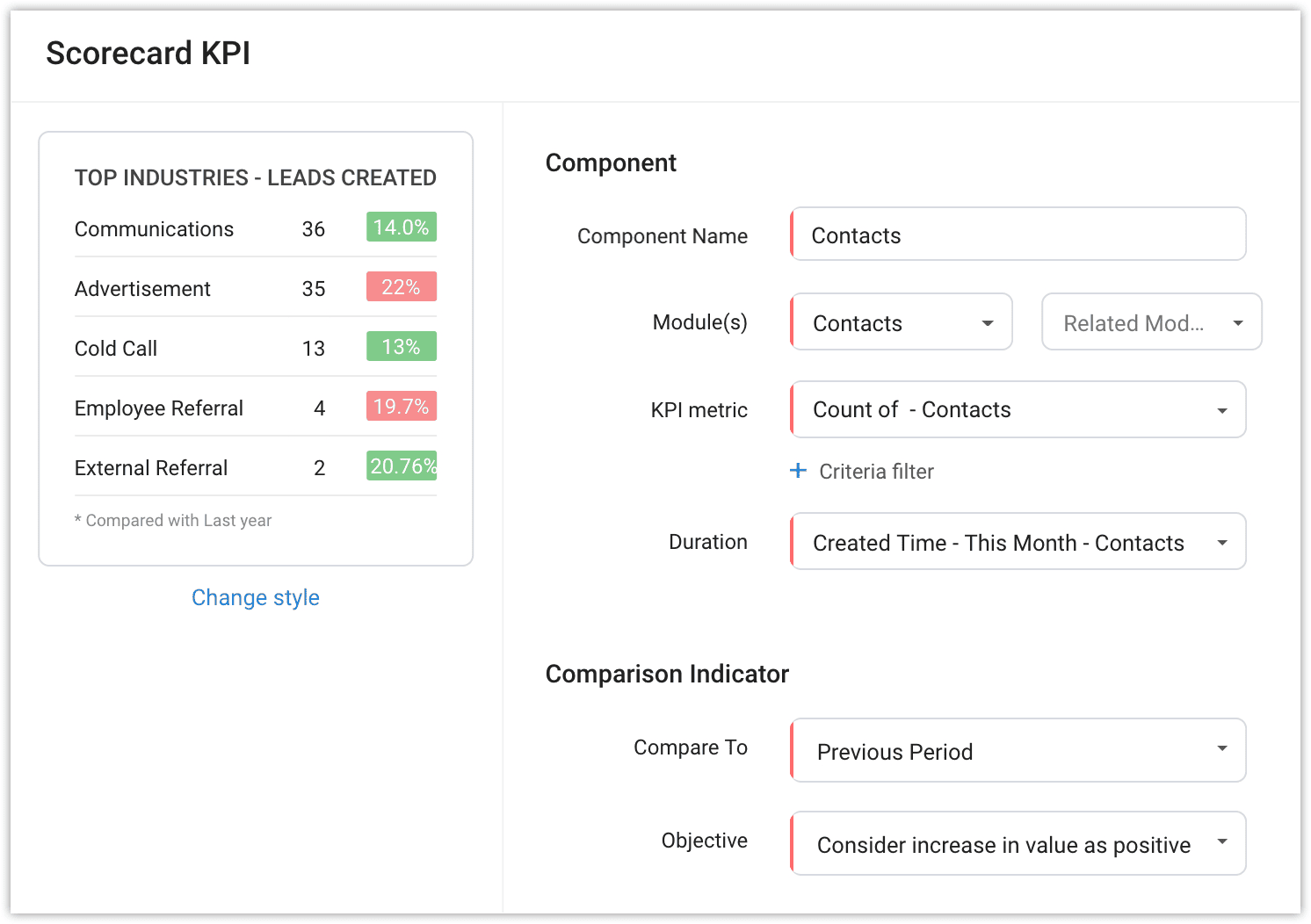Click the Change style link

pyautogui.click(x=256, y=597)
